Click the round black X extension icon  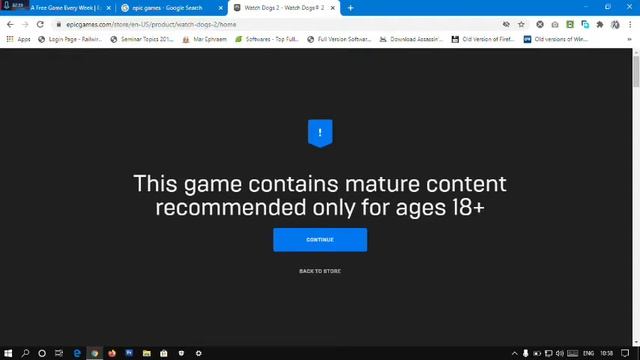540,24
